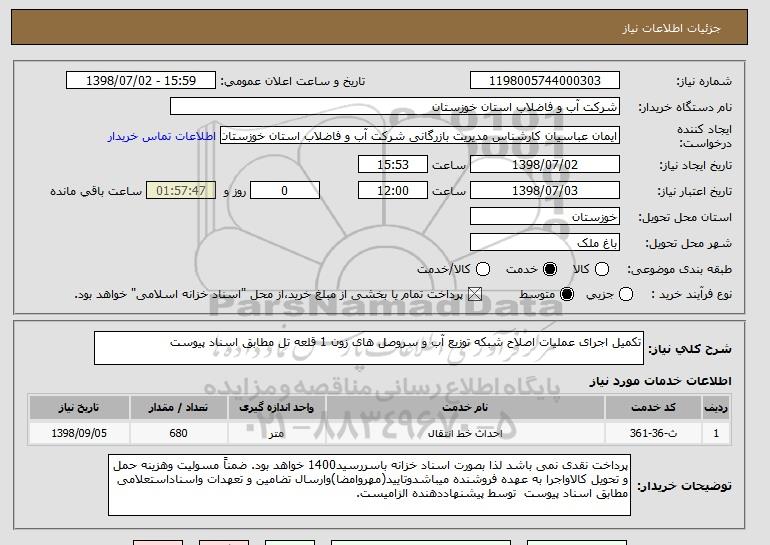Select the کالا radio button
The image size is (770, 545).
point(602,269)
